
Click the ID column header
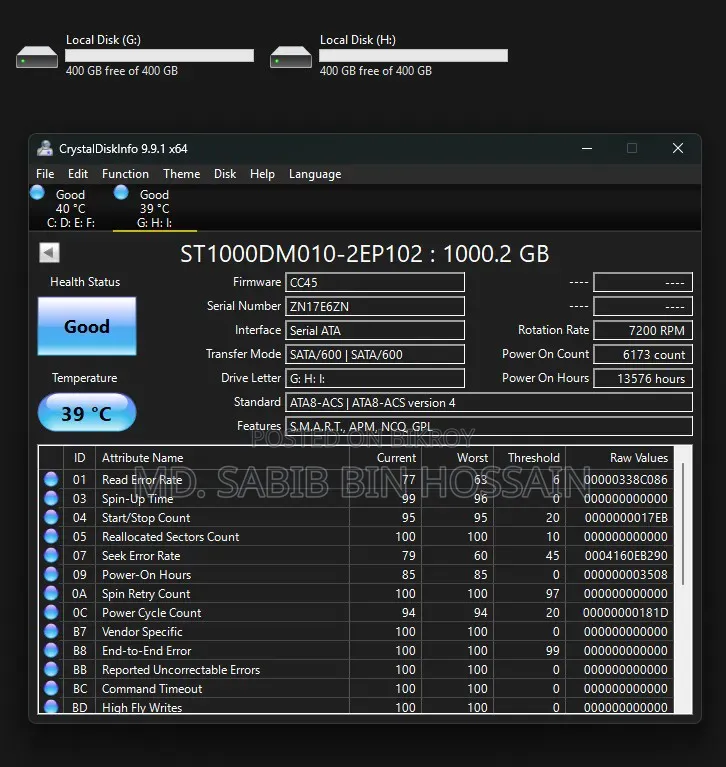click(79, 458)
